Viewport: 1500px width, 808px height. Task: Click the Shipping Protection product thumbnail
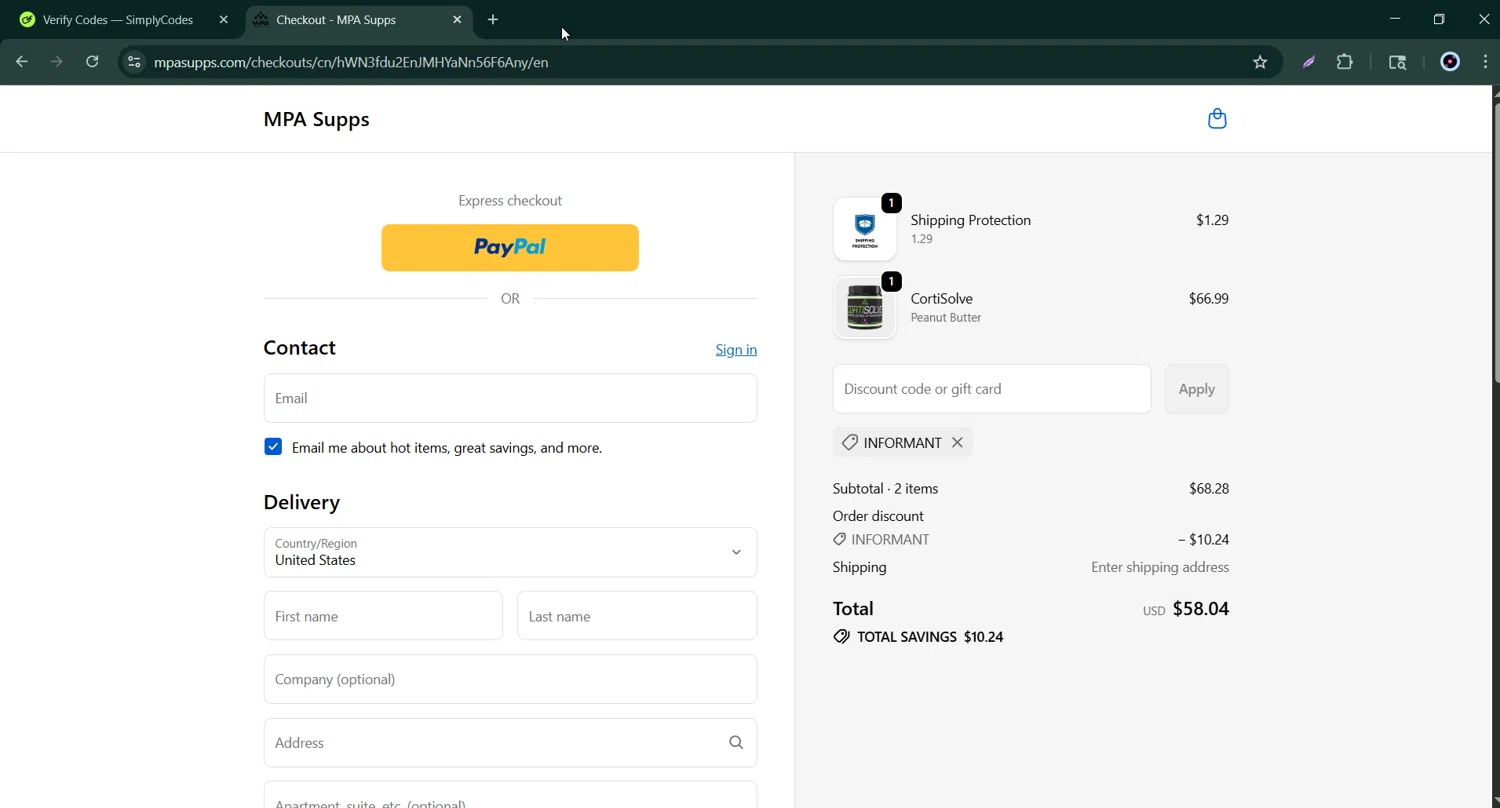[x=865, y=229]
